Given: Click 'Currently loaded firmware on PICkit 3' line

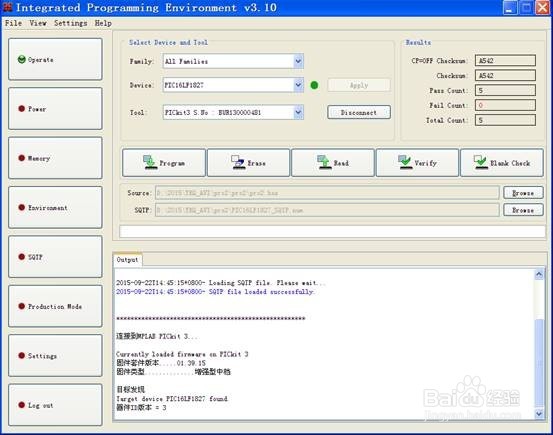Looking at the screenshot, I should 182,354.
